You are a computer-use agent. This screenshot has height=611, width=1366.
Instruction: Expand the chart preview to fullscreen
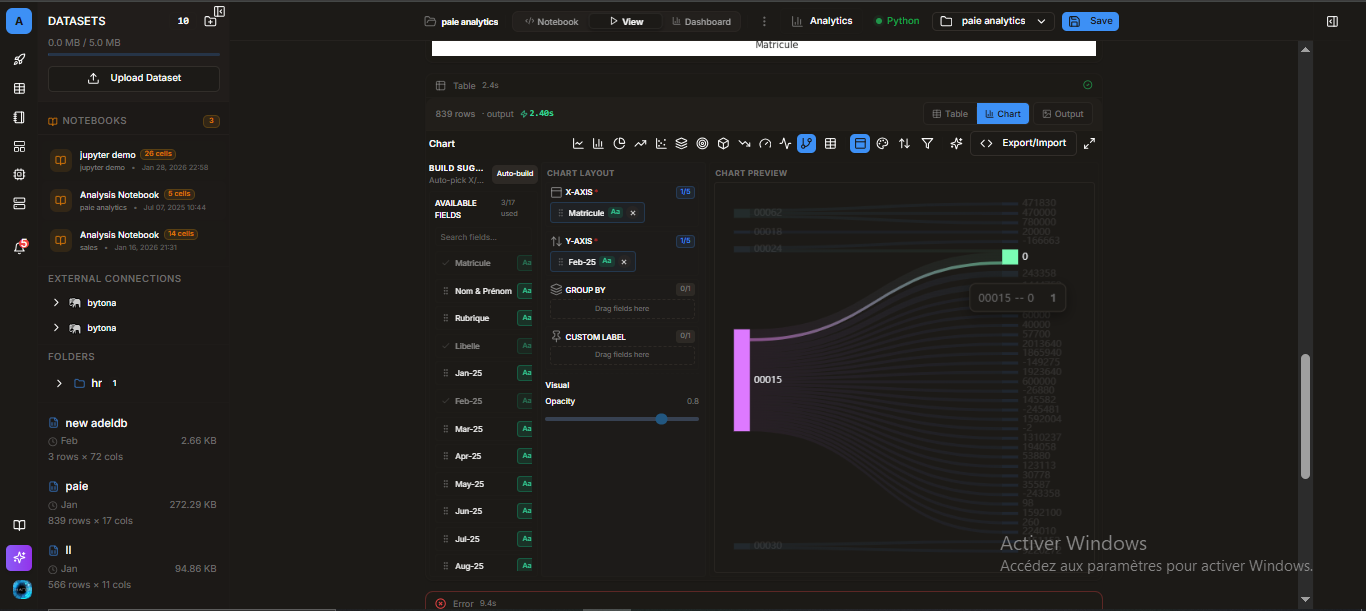[x=1089, y=143]
